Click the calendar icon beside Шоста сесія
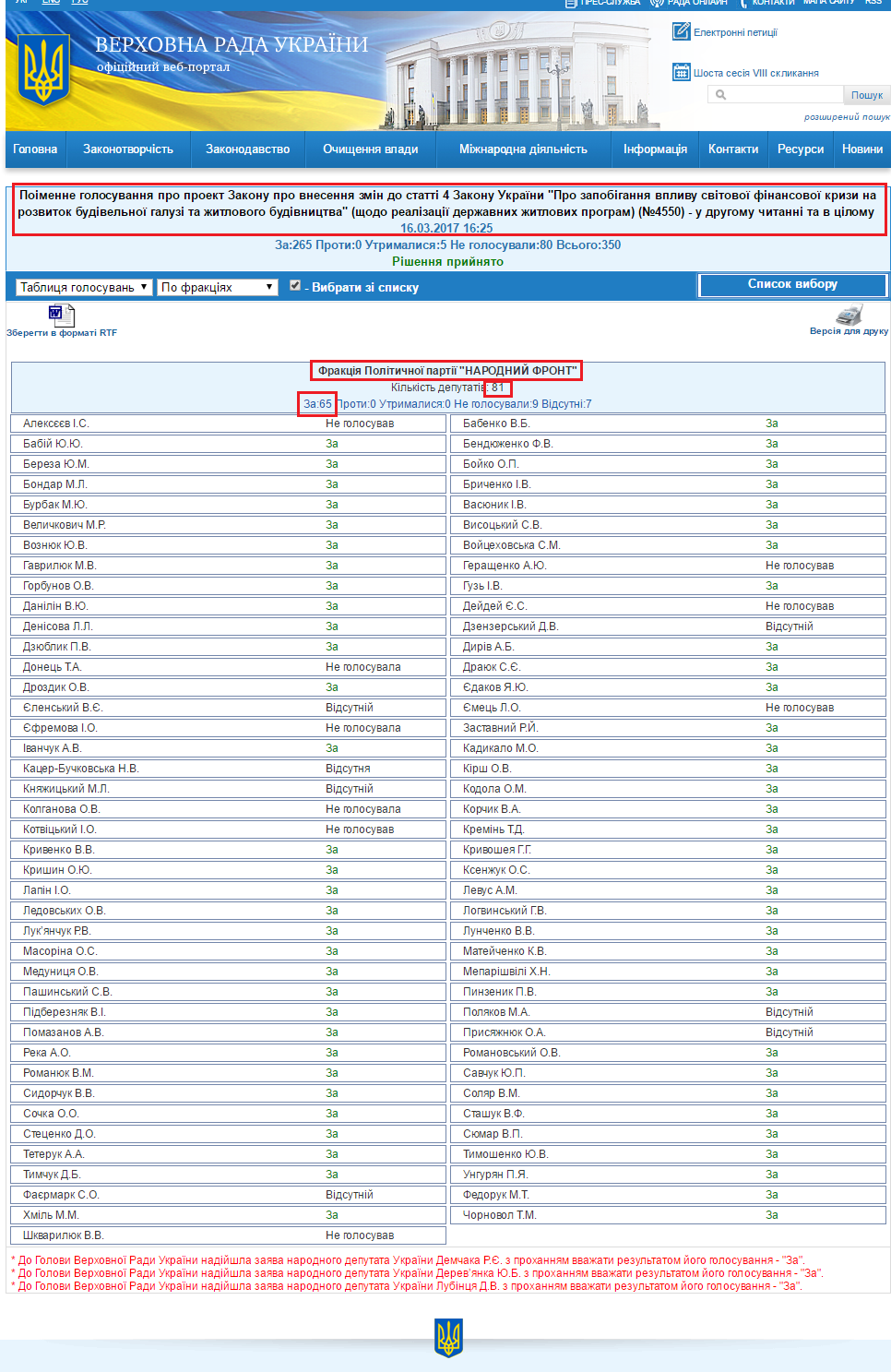Image resolution: width=891 pixels, height=1372 pixels. [x=682, y=72]
